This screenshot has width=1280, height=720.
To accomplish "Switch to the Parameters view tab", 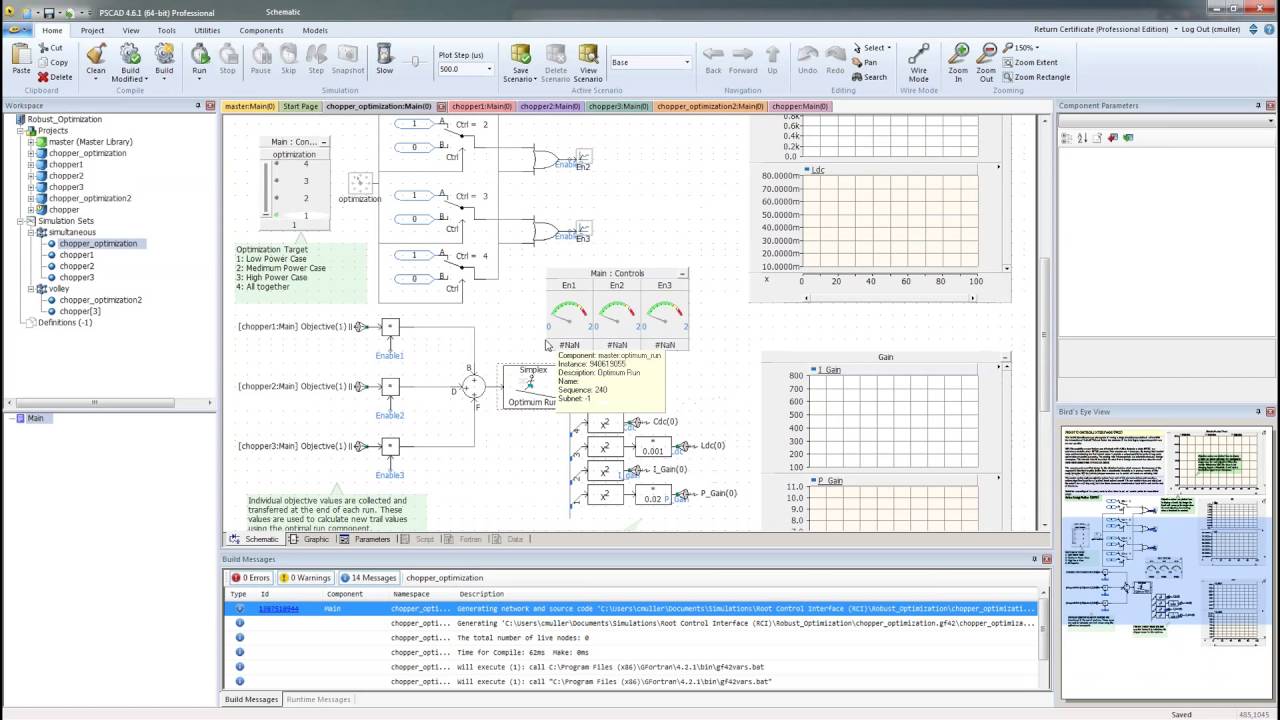I will point(365,539).
